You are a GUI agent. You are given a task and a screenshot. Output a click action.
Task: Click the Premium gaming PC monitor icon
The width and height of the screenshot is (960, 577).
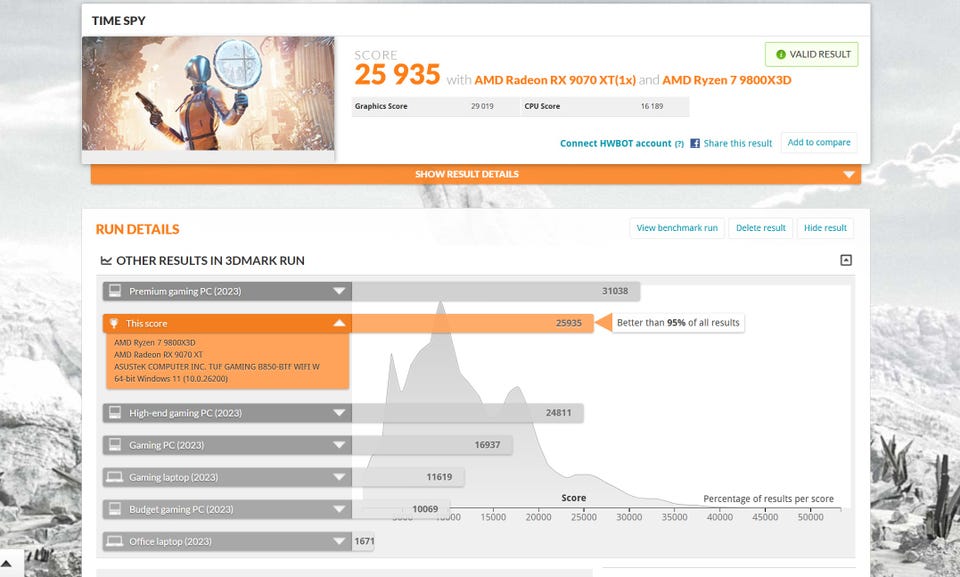click(114, 291)
